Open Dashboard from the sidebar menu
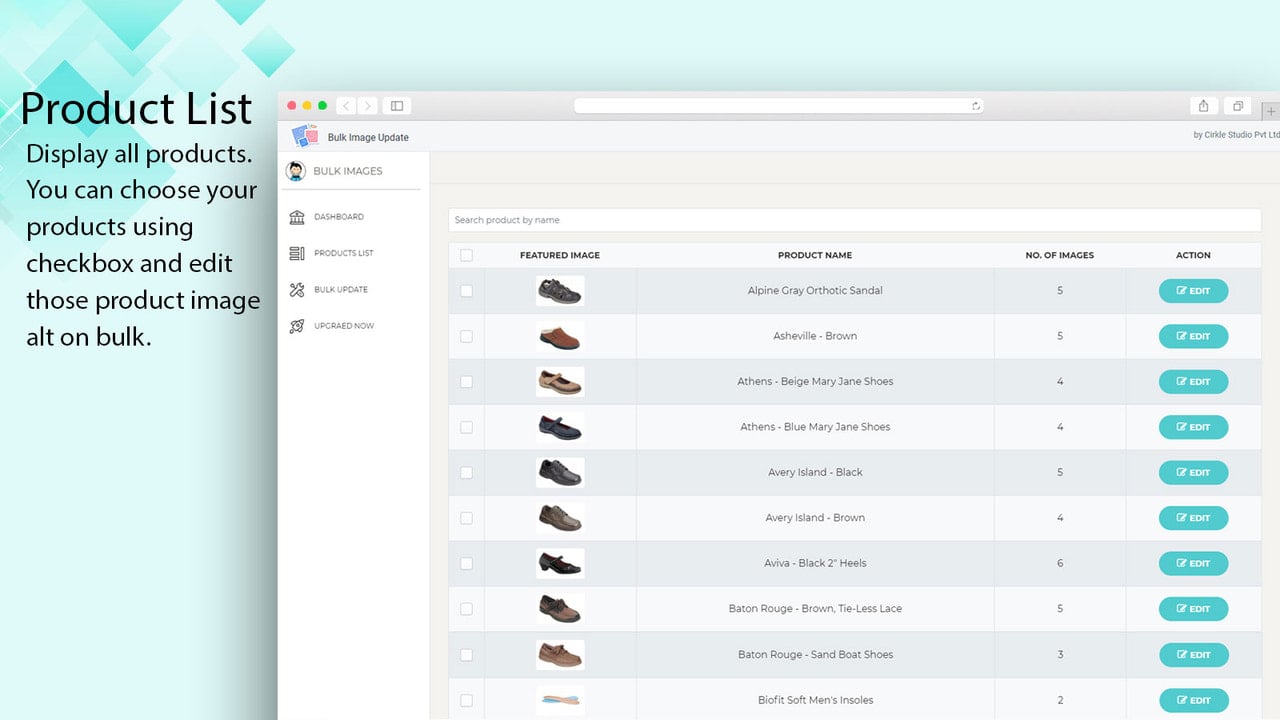The width and height of the screenshot is (1280, 720). (x=339, y=217)
